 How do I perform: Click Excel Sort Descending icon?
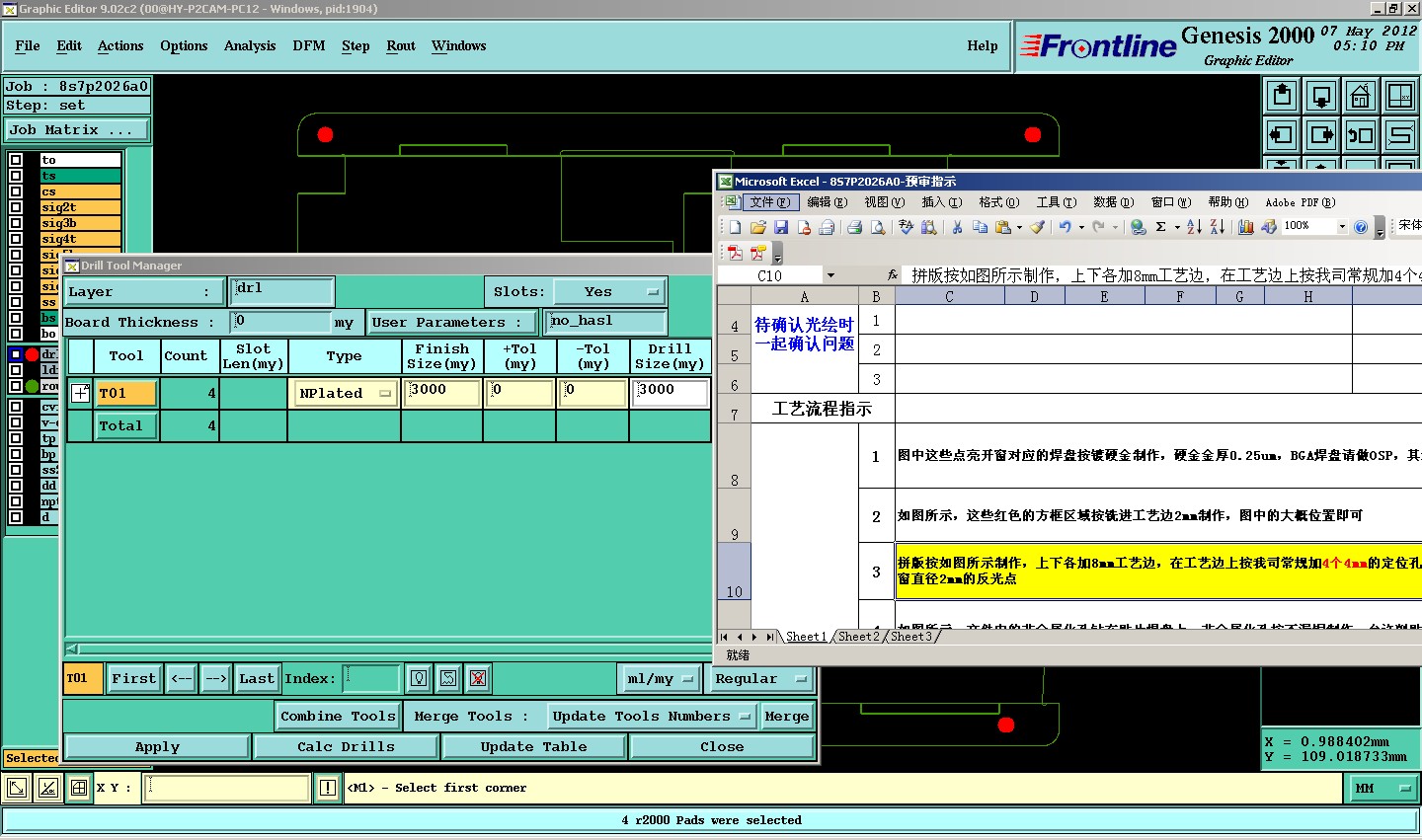(x=1218, y=227)
